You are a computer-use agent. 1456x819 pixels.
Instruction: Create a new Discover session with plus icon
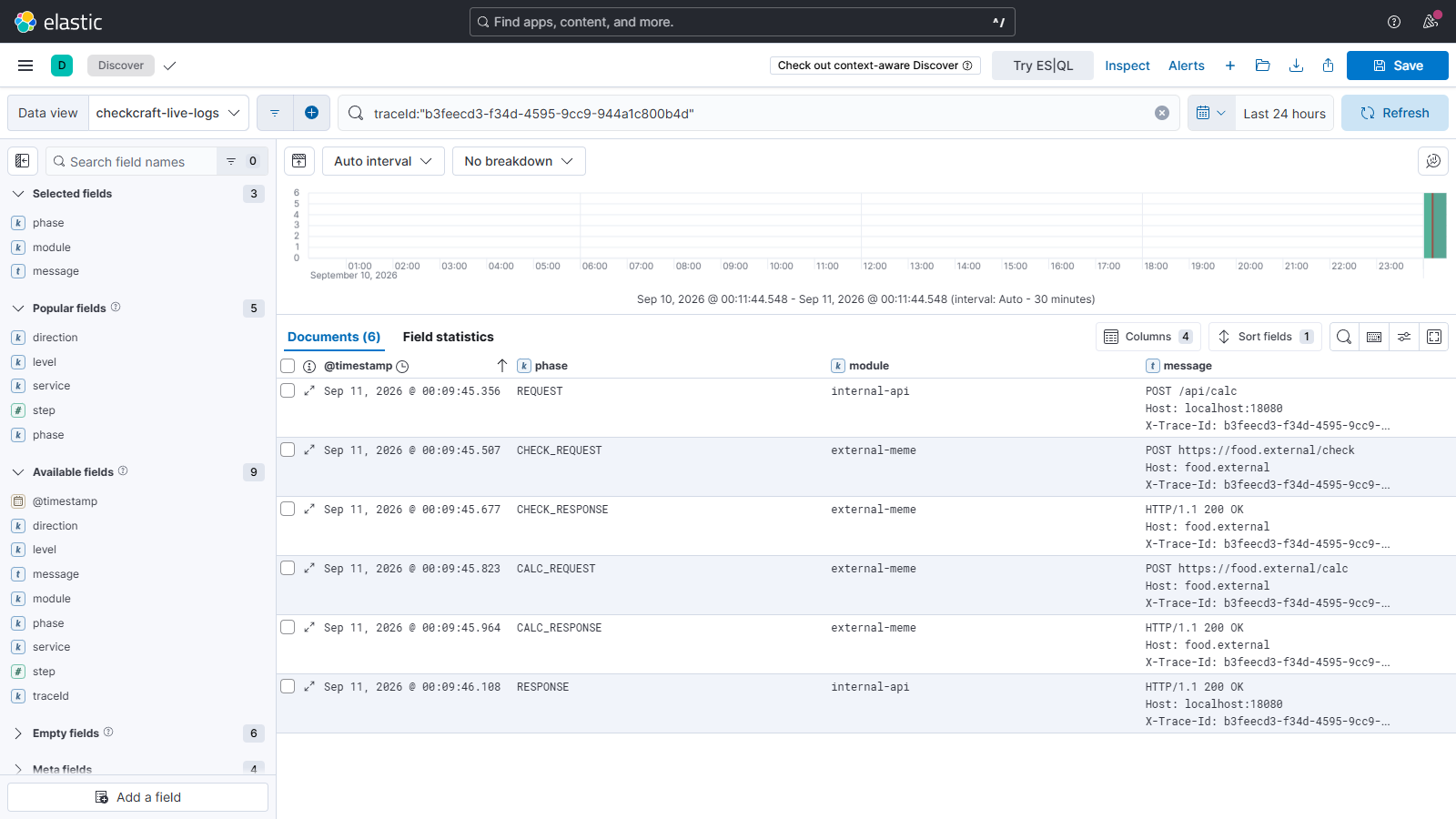click(1230, 66)
